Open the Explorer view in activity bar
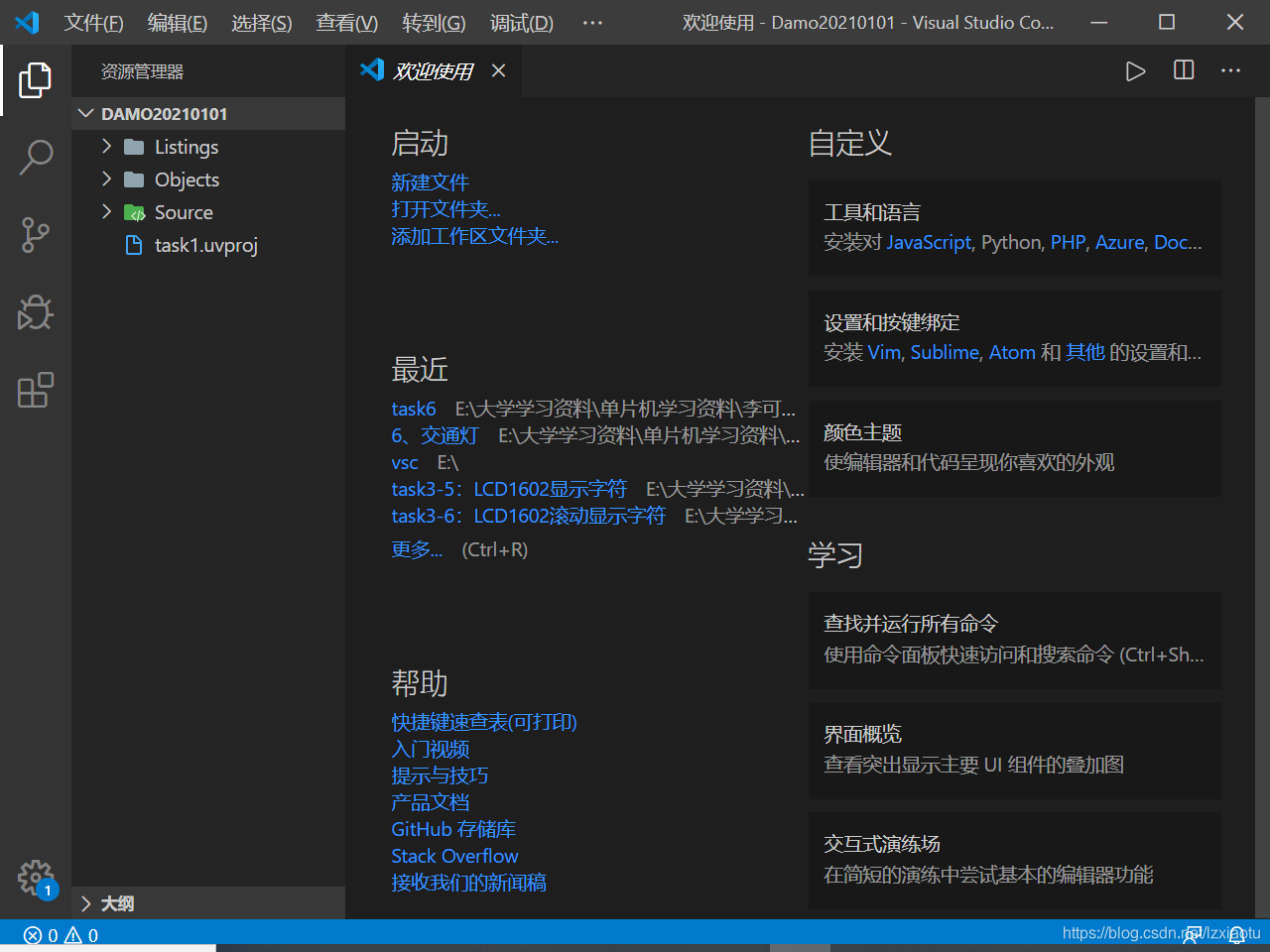The image size is (1270, 952). [x=36, y=80]
